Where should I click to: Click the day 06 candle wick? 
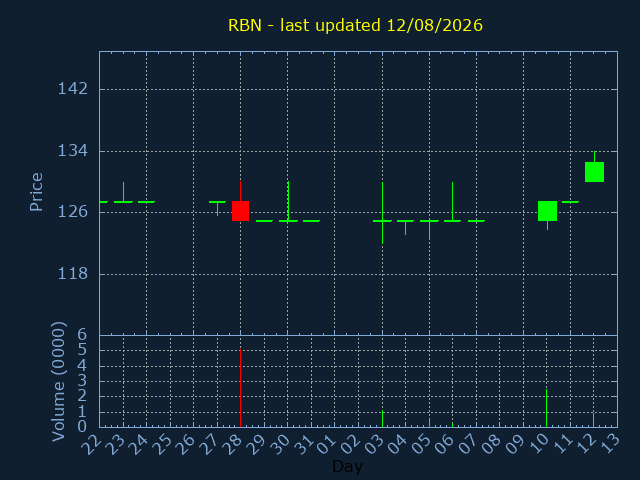(452, 201)
